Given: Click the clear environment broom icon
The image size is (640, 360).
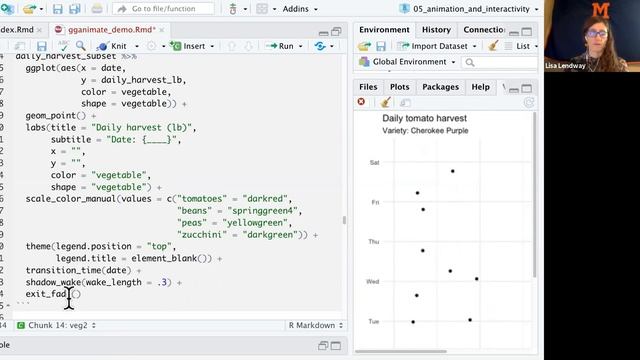Looking at the screenshot, I should click(493, 46).
